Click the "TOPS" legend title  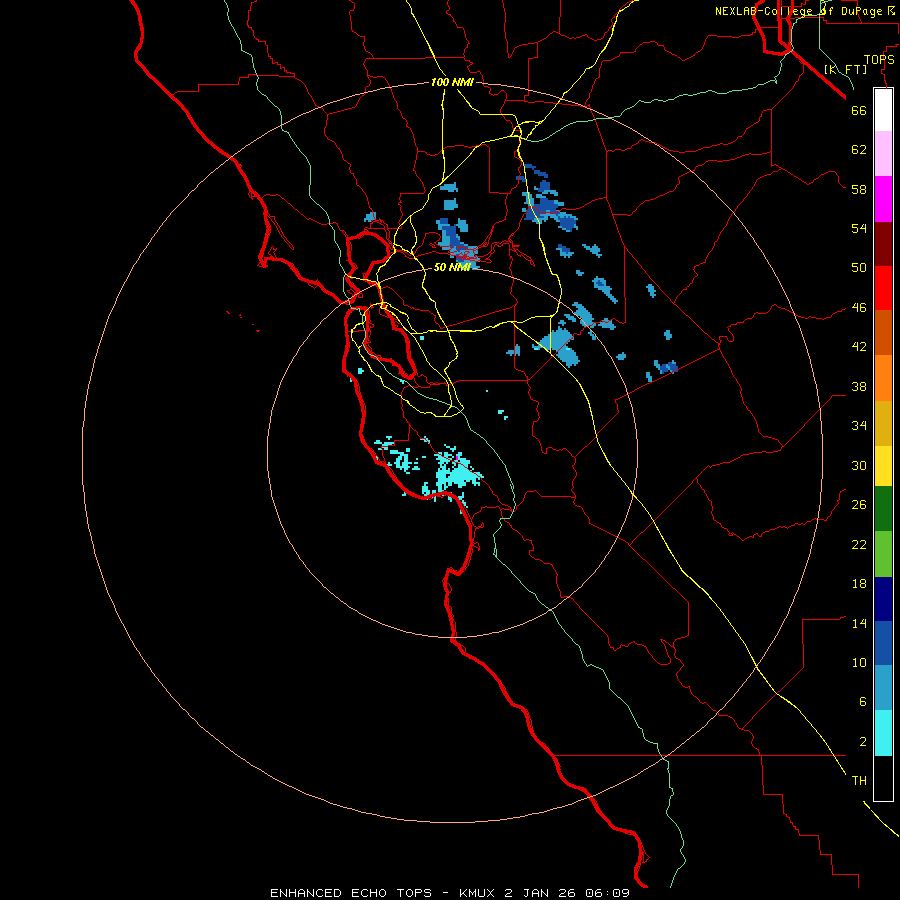tap(879, 59)
